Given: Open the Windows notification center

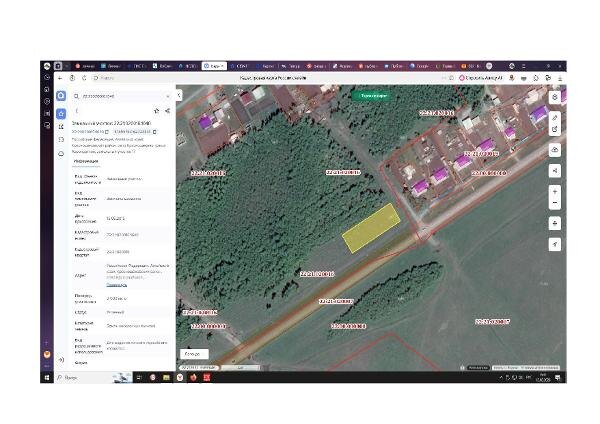Looking at the screenshot, I should pos(558,378).
